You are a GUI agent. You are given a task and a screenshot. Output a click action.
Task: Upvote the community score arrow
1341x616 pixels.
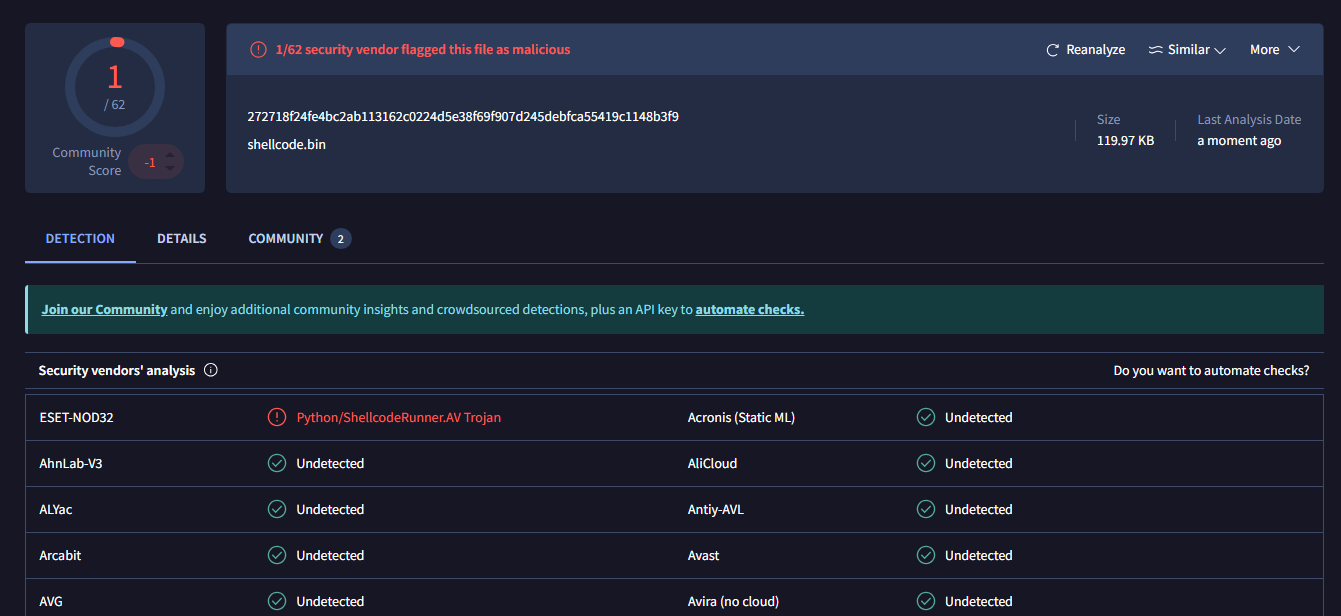[x=170, y=155]
